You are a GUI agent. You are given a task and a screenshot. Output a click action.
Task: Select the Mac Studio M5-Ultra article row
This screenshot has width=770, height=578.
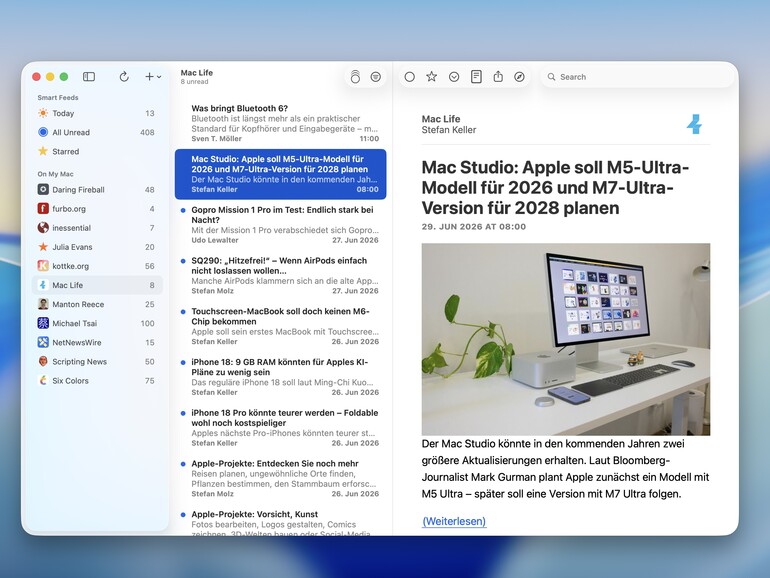[x=280, y=174]
